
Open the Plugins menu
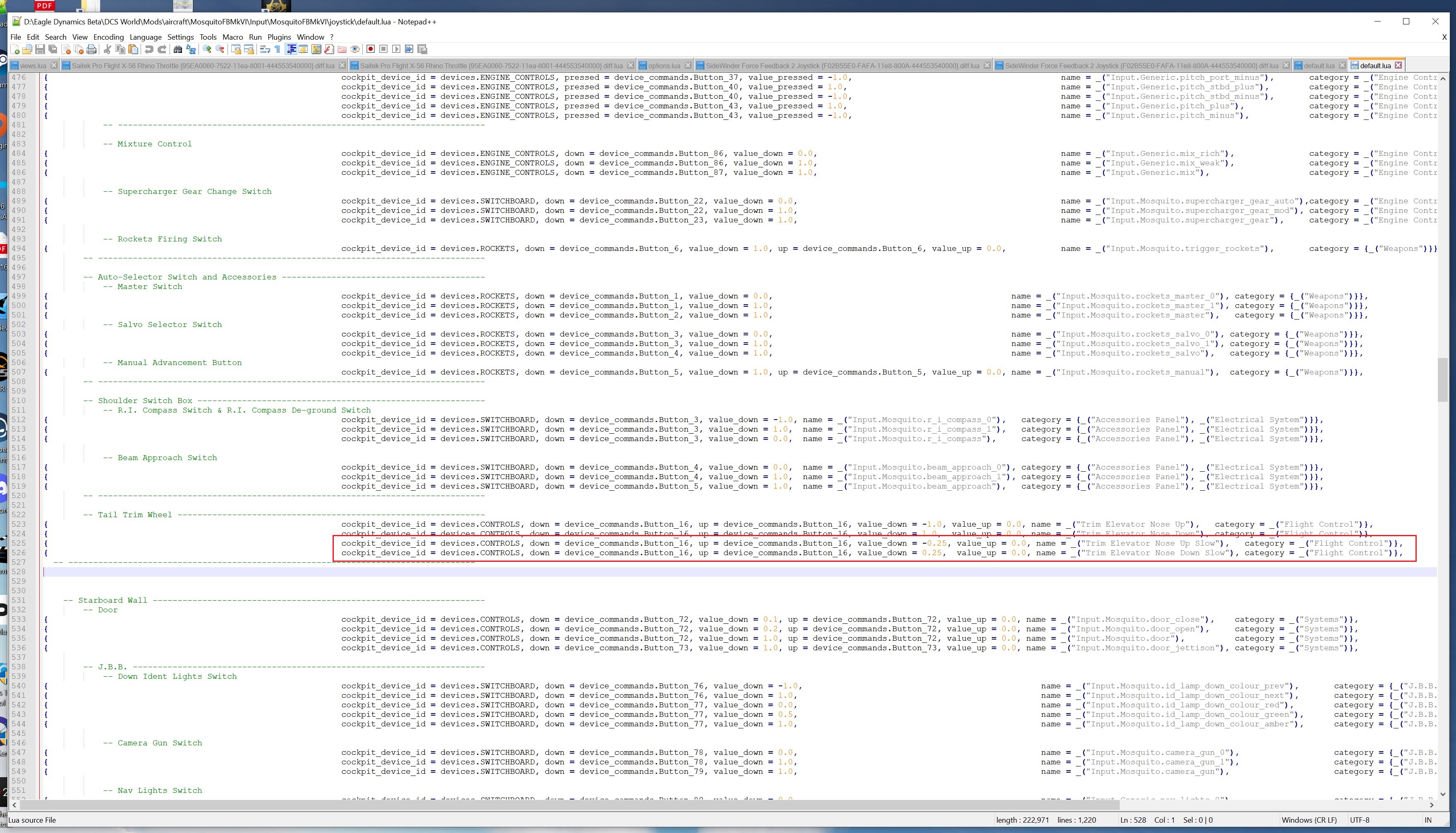point(279,37)
